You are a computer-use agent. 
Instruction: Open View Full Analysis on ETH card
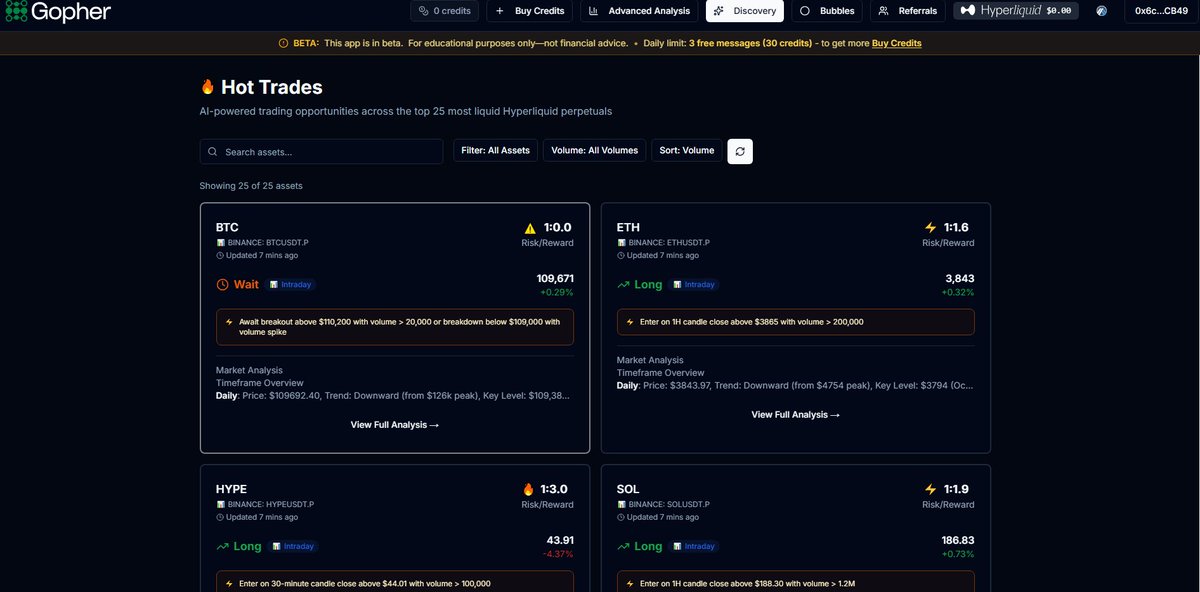click(796, 415)
